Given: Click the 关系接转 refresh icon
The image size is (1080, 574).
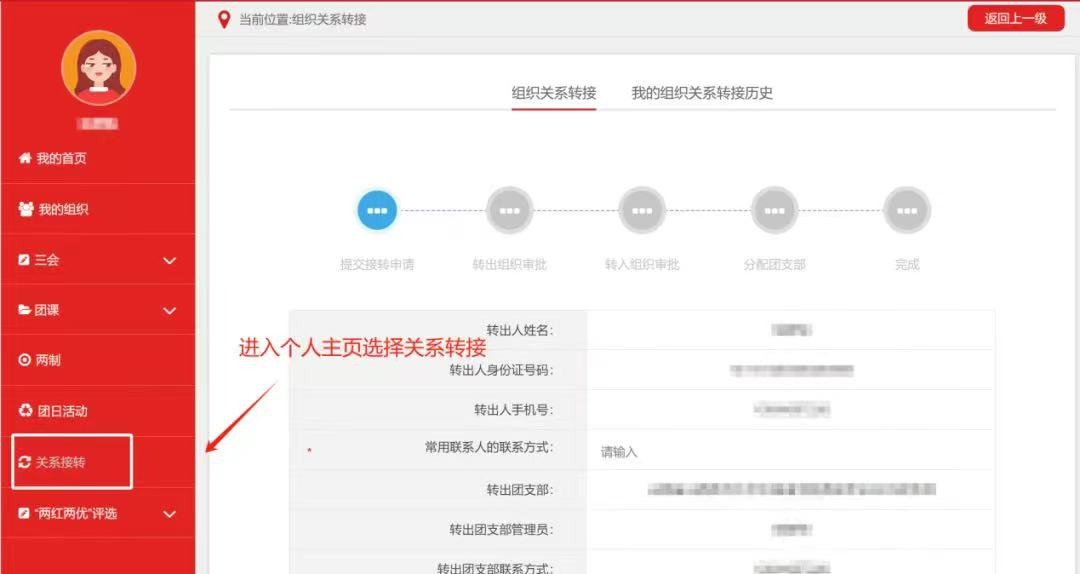Looking at the screenshot, I should tap(25, 462).
